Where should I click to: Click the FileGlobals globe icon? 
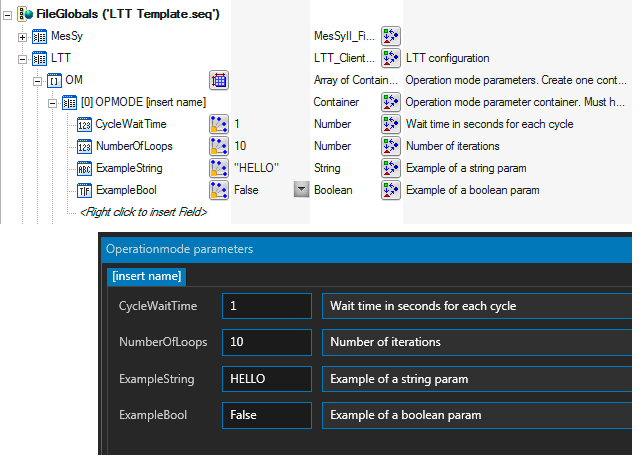(25, 14)
